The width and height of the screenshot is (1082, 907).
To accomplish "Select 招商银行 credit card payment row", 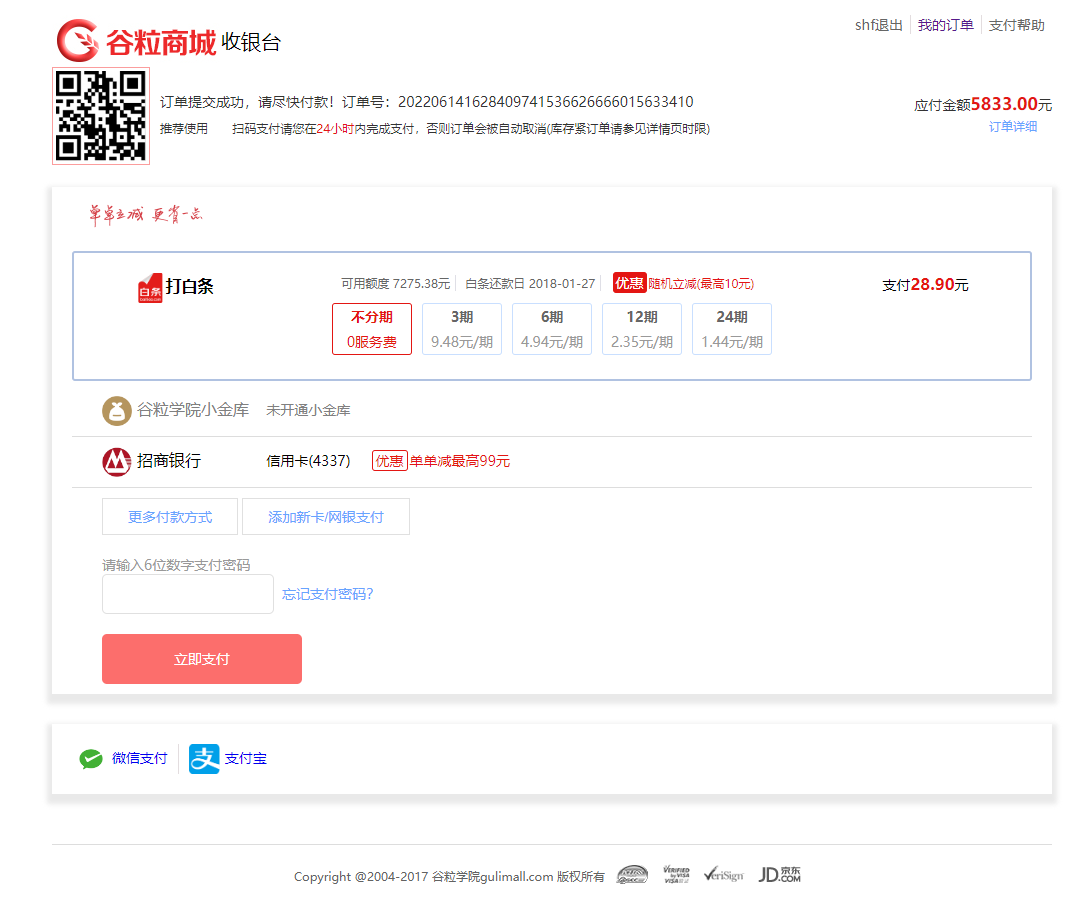I will coord(552,462).
